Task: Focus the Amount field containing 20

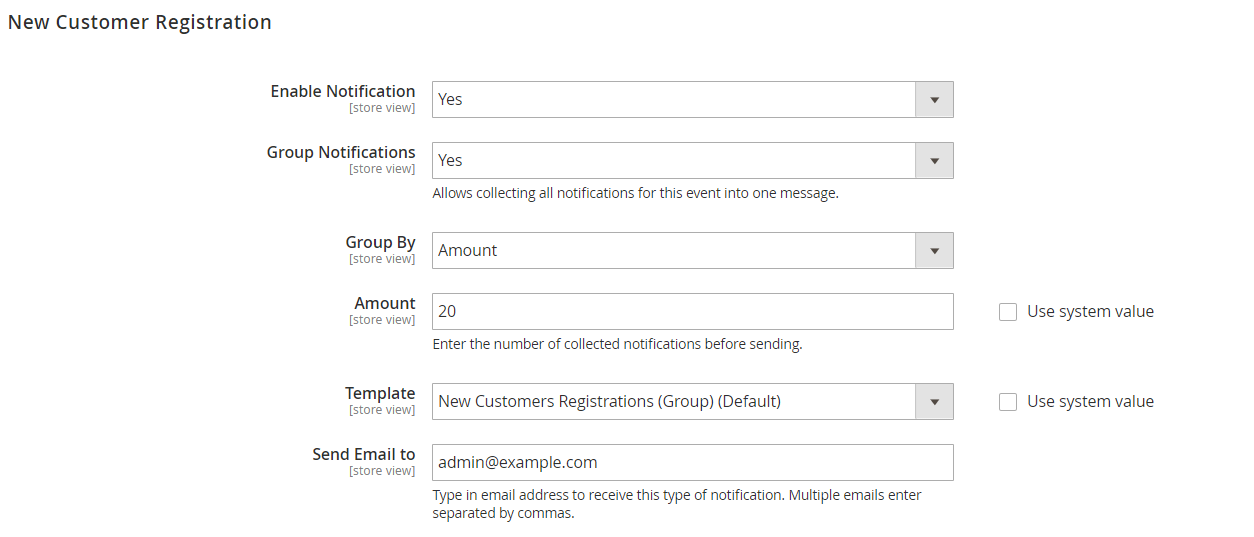Action: point(693,312)
